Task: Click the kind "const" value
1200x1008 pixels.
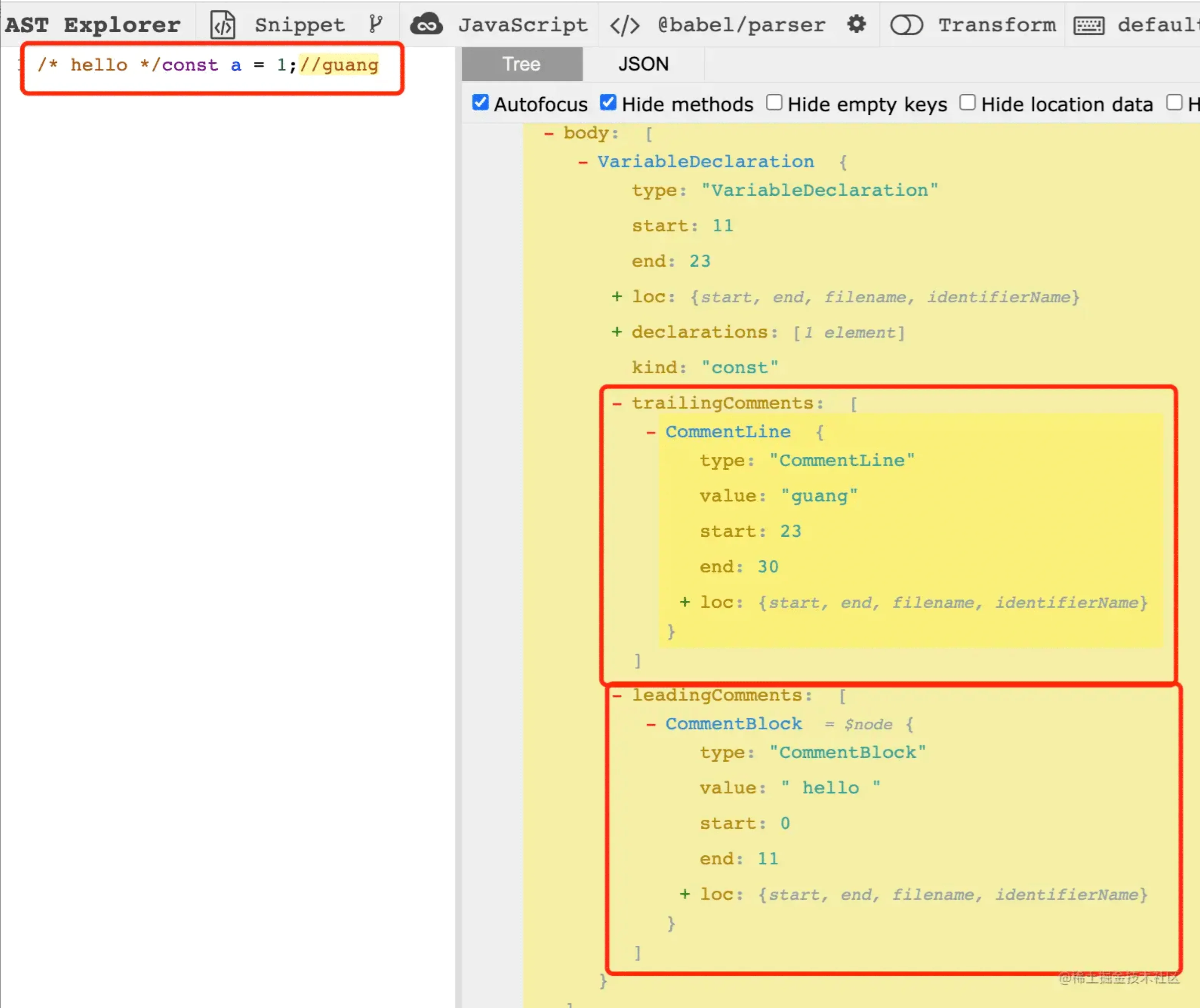Action: click(740, 368)
